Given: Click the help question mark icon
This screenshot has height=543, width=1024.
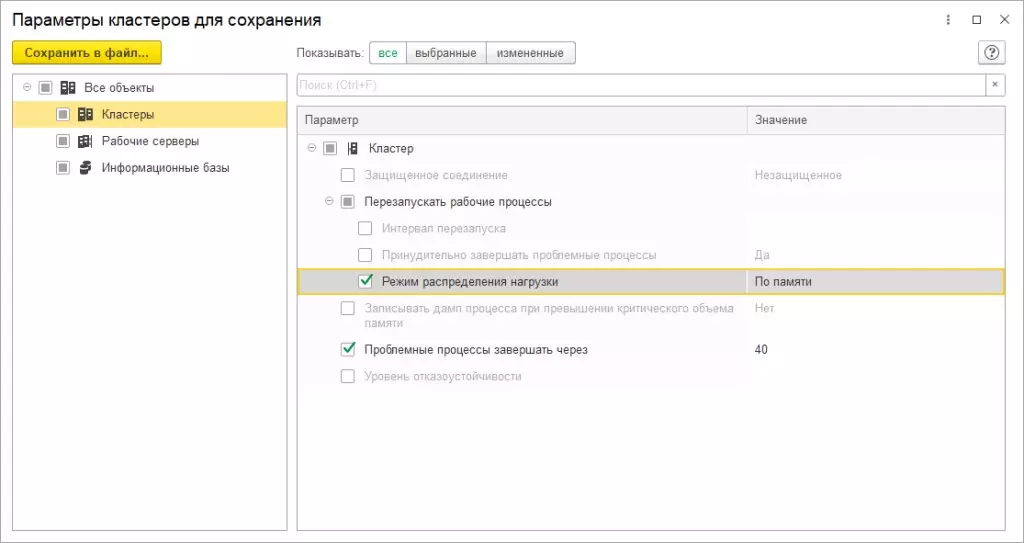Looking at the screenshot, I should pyautogui.click(x=991, y=53).
